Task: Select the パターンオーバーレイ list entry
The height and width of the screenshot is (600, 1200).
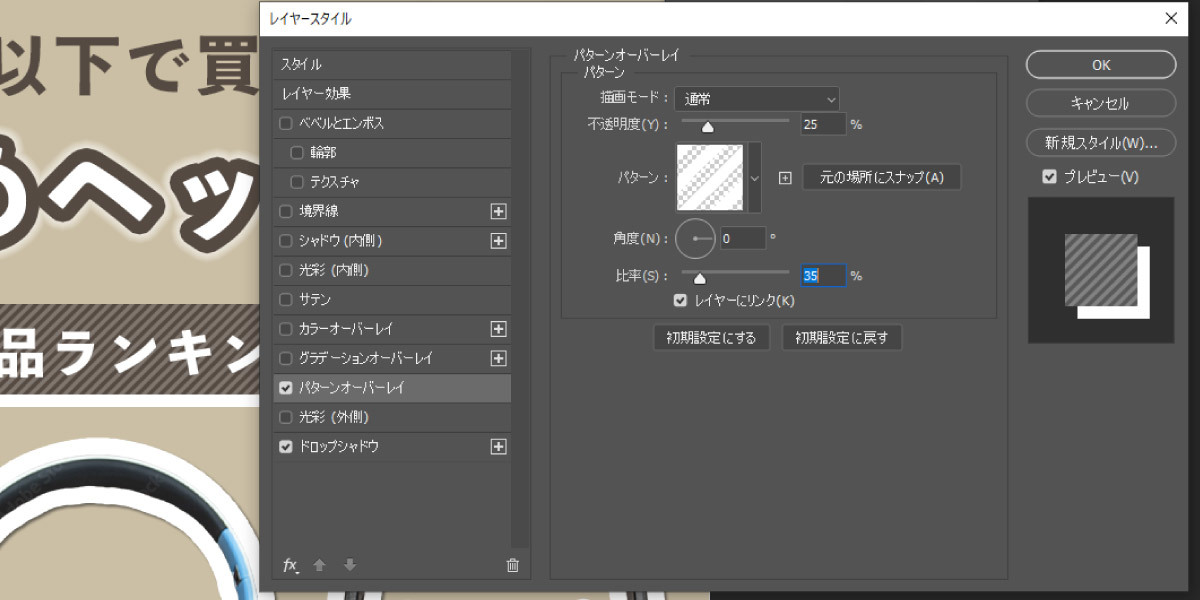Action: 392,388
